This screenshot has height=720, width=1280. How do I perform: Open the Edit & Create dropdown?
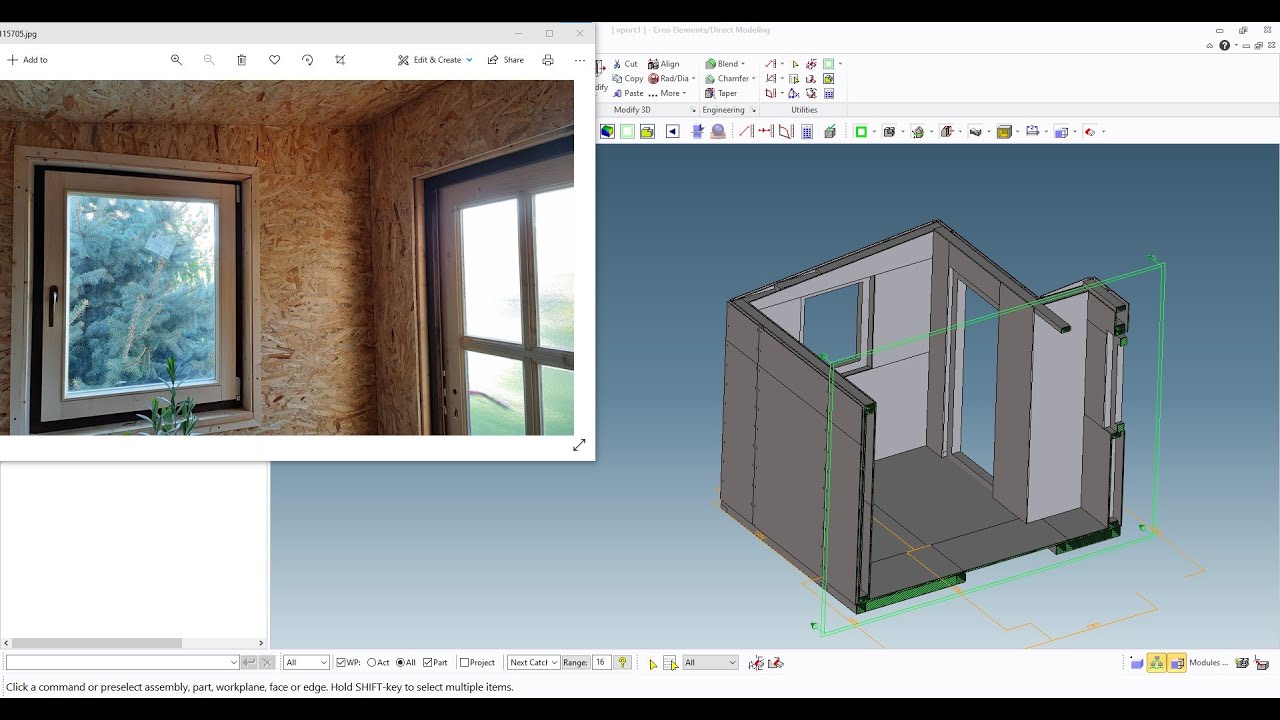click(435, 60)
